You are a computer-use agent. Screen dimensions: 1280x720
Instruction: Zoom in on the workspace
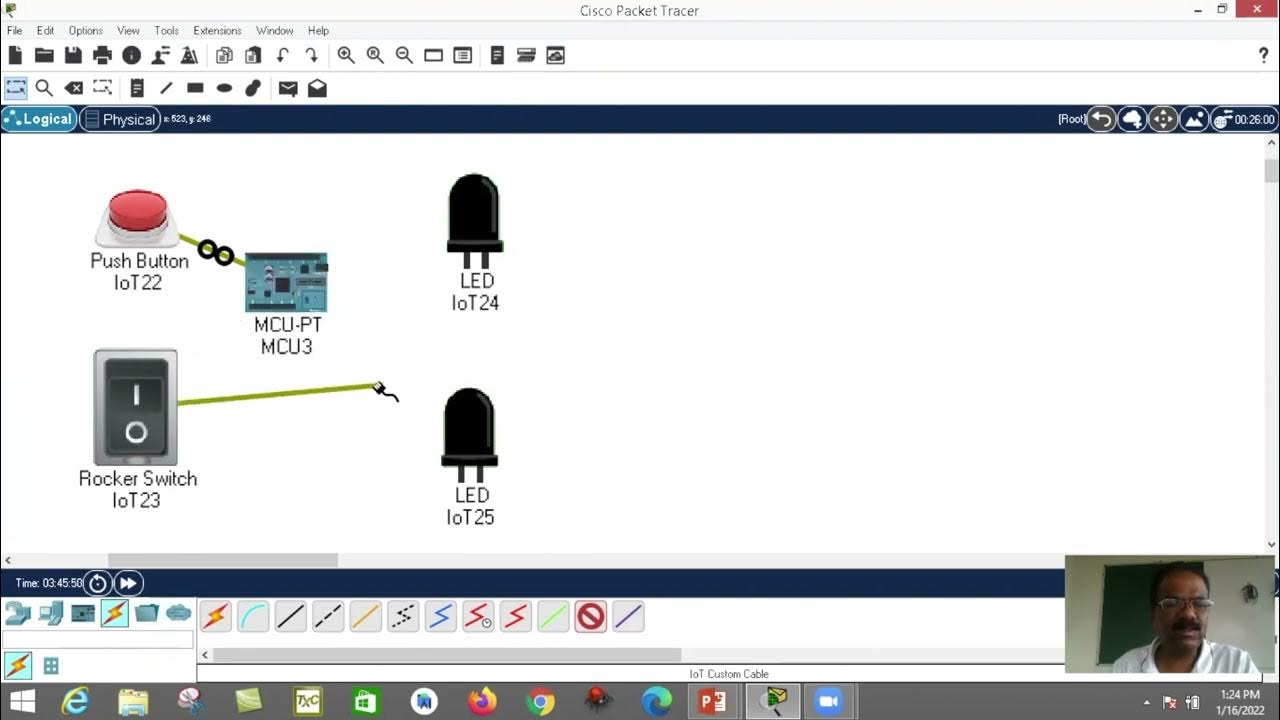[x=346, y=56]
